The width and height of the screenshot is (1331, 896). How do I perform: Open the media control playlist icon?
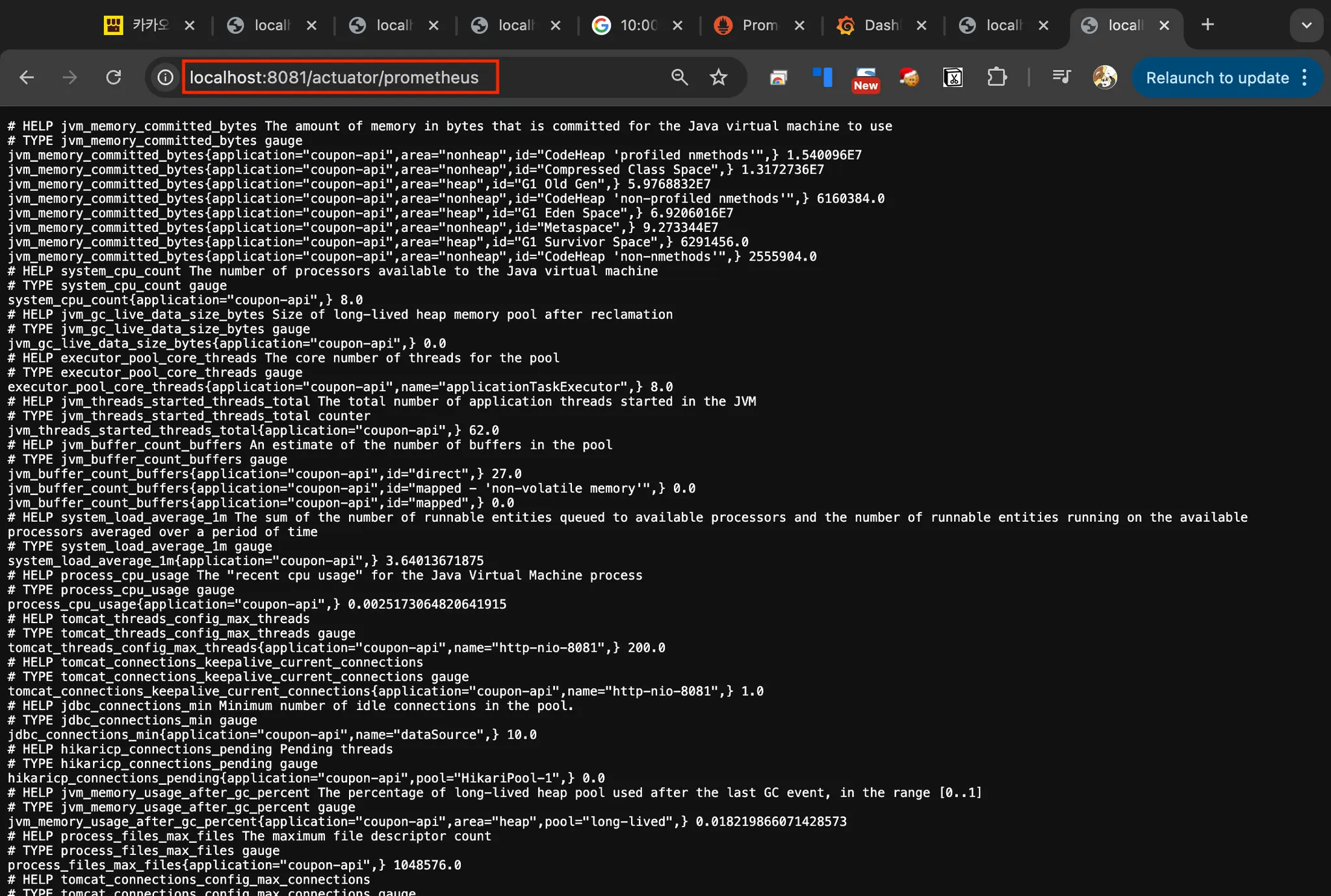(1061, 77)
